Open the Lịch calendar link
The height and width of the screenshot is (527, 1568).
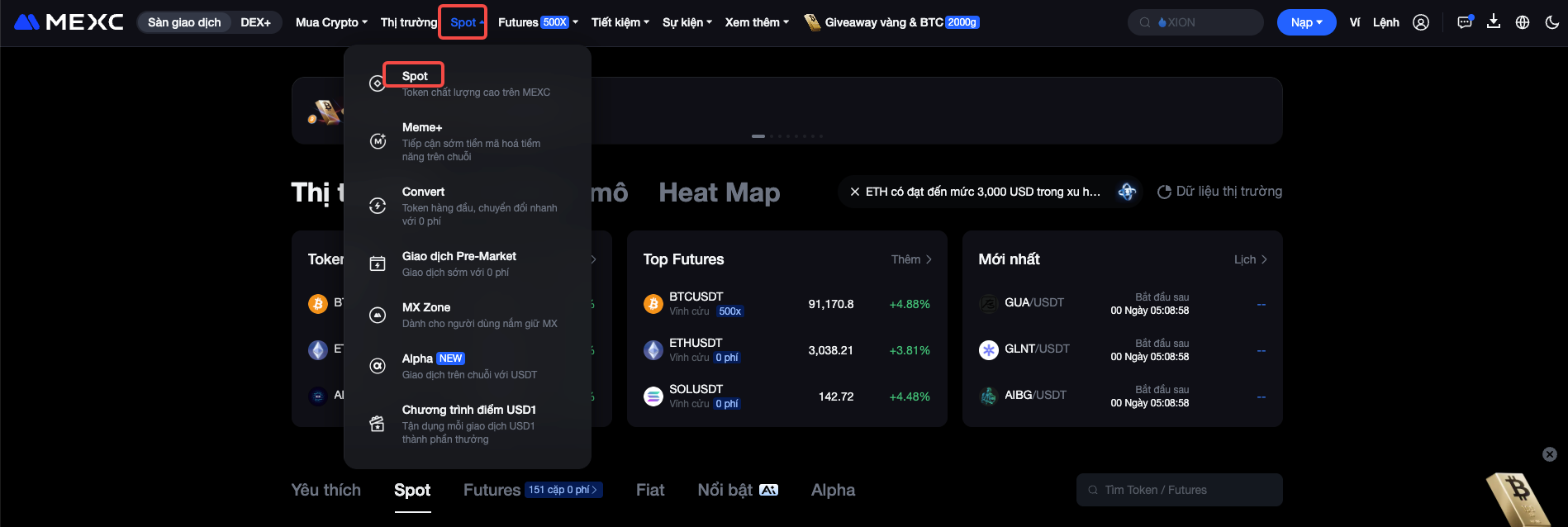pos(1250,259)
